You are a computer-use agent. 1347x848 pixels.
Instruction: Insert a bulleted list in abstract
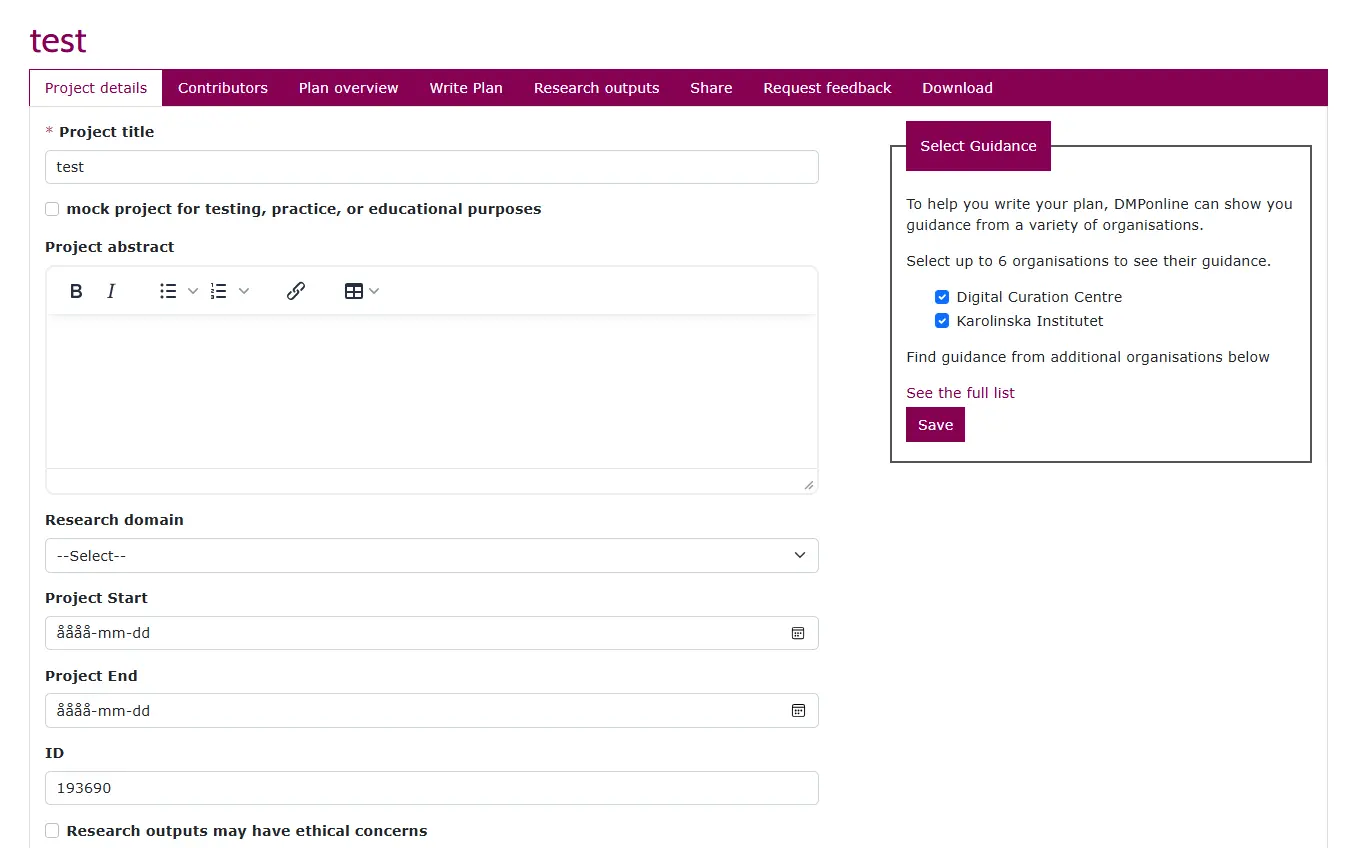point(168,291)
